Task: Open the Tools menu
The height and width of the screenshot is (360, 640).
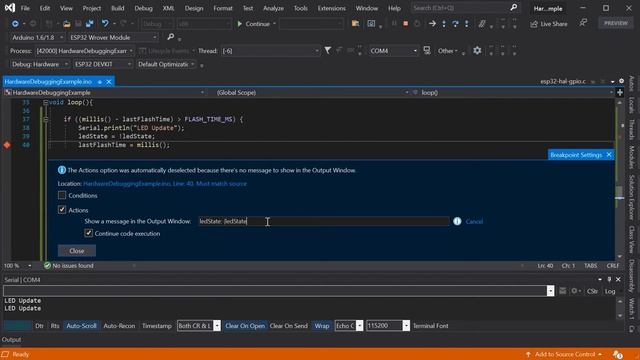Action: (301, 8)
